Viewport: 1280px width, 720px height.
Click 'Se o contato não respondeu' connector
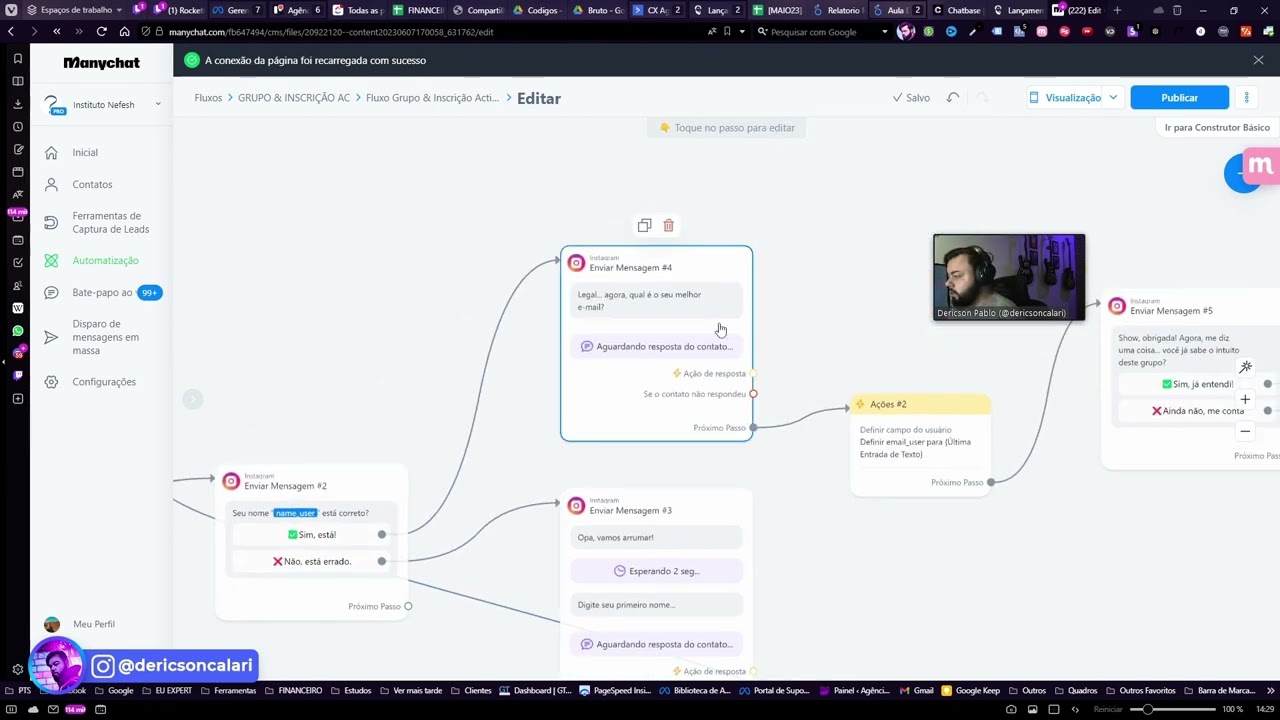[753, 394]
